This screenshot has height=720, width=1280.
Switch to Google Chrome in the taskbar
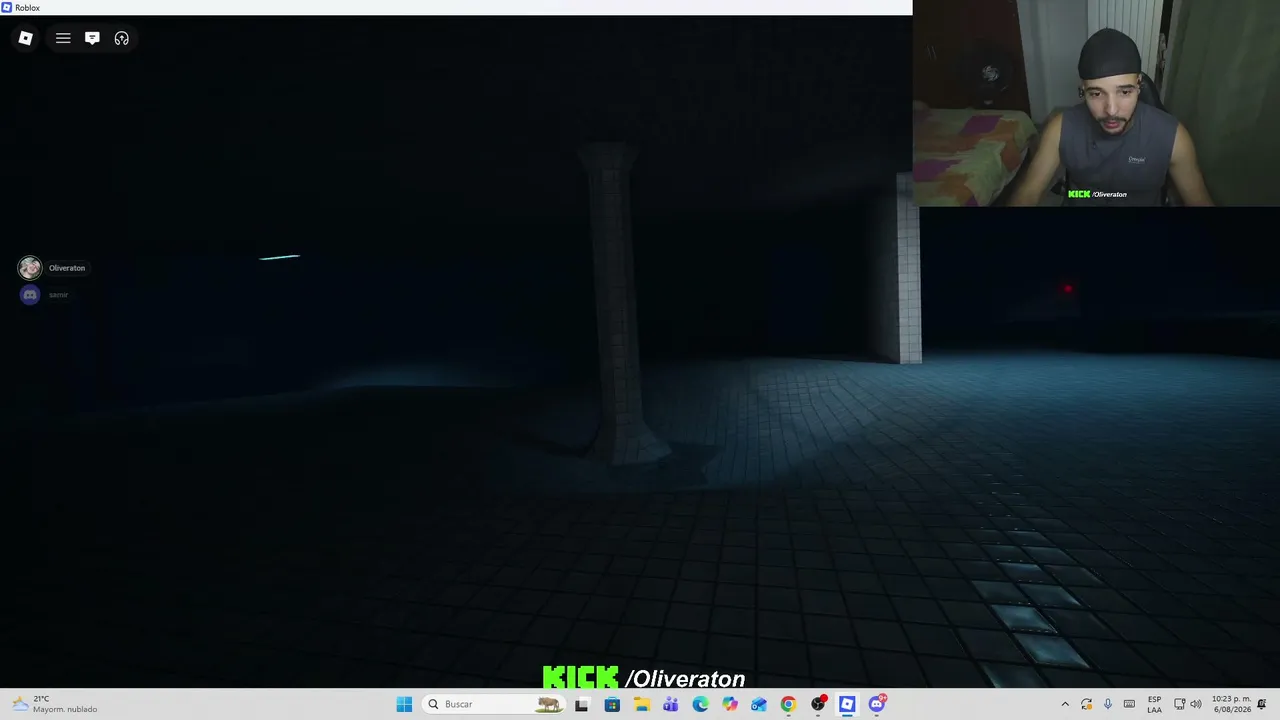point(788,704)
